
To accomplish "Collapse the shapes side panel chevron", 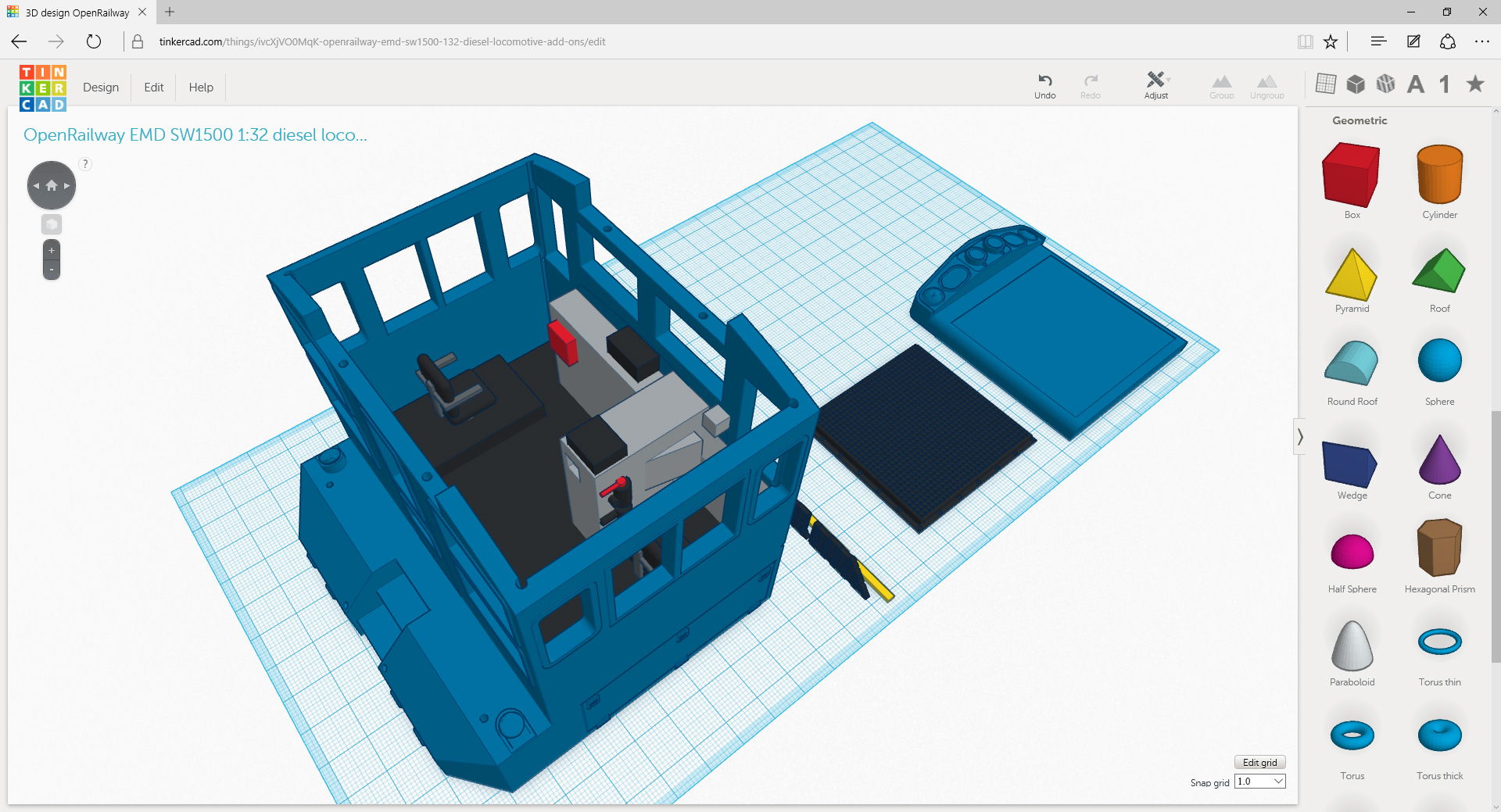I will [1299, 437].
